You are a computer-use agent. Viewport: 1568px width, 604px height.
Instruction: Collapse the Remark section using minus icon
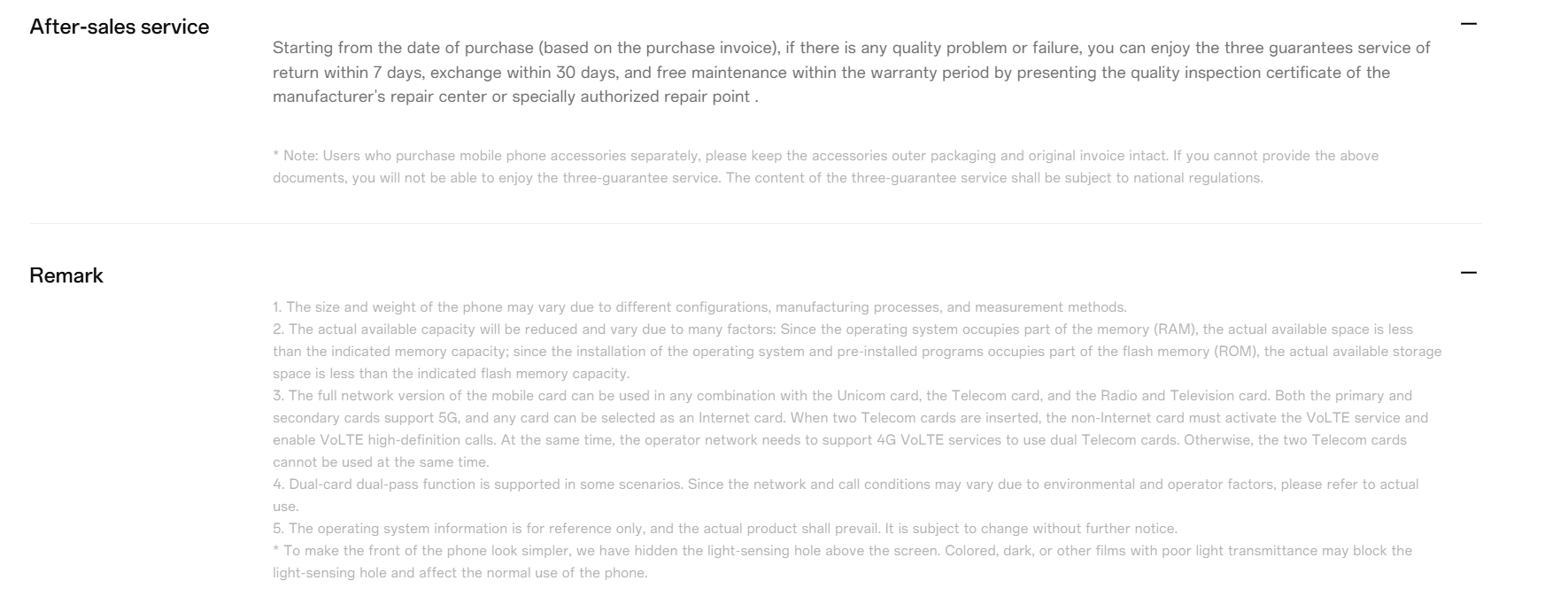(1468, 273)
